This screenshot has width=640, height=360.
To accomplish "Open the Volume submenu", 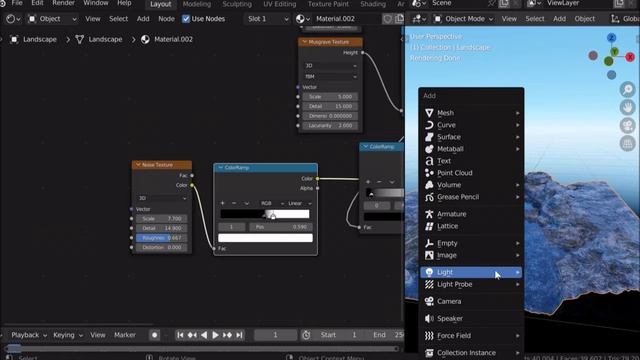I will coord(471,185).
